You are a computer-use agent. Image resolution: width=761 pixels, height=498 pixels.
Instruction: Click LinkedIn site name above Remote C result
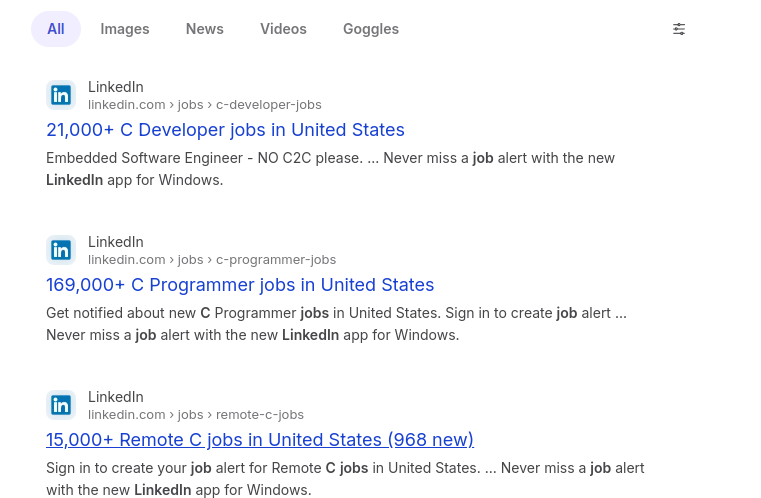pos(116,397)
